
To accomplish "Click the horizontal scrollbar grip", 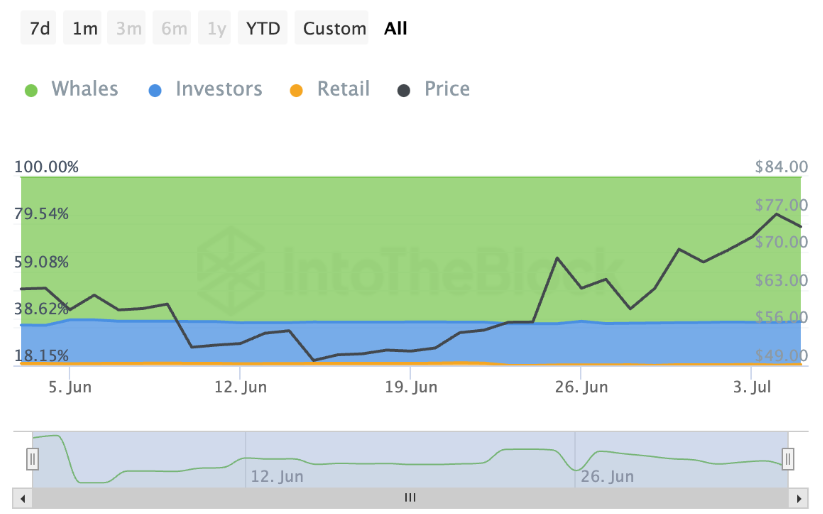I will pos(409,497).
